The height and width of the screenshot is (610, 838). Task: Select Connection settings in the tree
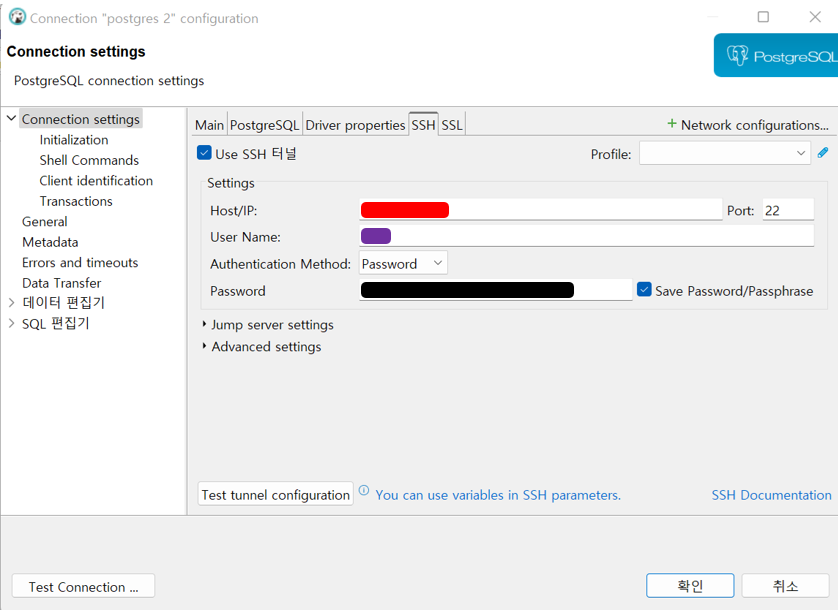81,119
